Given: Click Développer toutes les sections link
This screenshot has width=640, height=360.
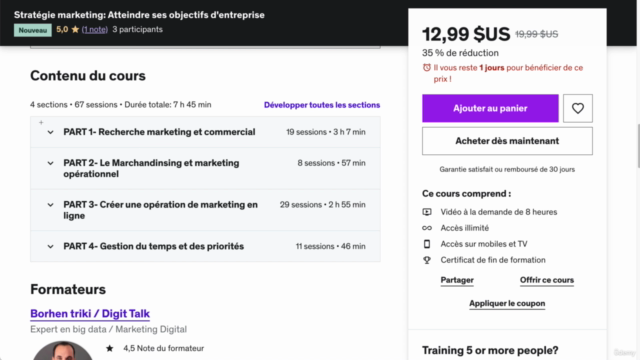Looking at the screenshot, I should point(322,105).
